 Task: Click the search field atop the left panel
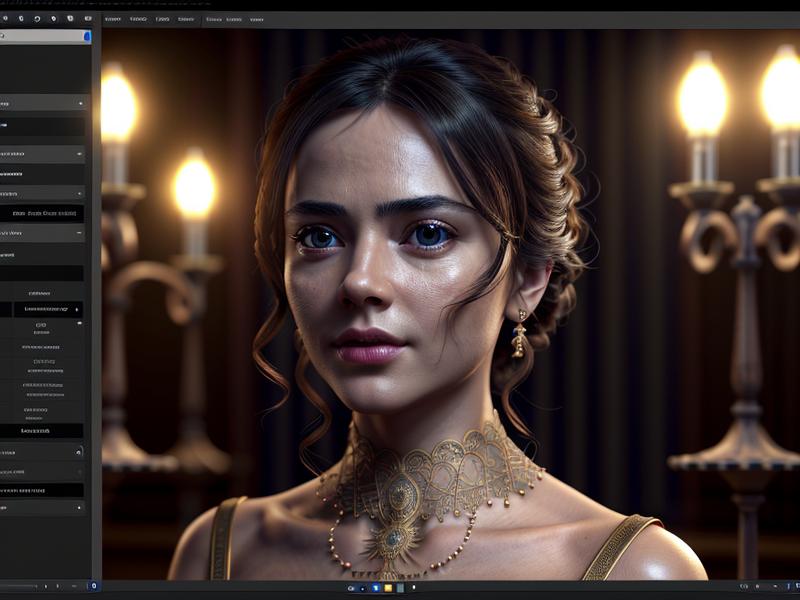(x=42, y=37)
